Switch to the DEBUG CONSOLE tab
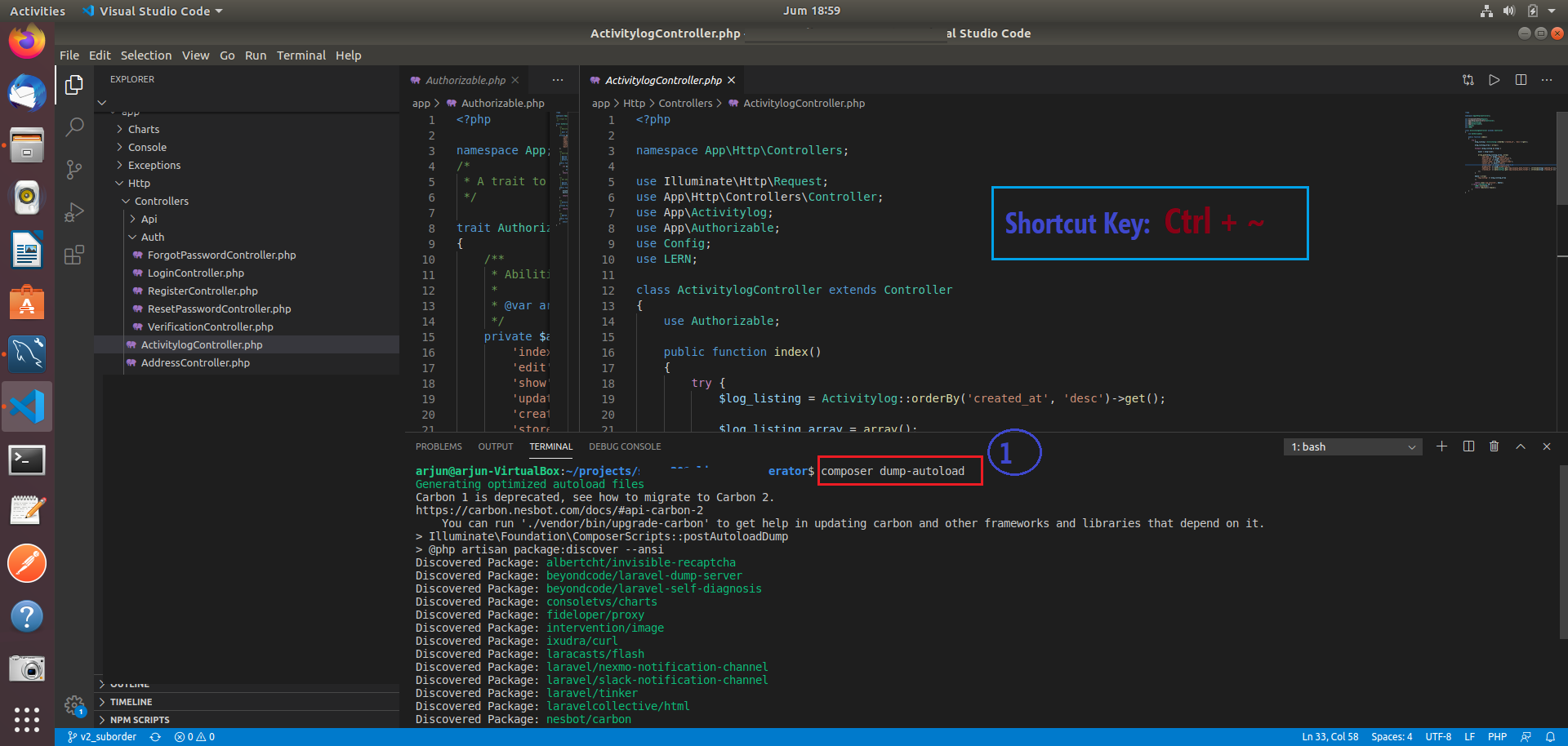The width and height of the screenshot is (1568, 746). (x=625, y=446)
